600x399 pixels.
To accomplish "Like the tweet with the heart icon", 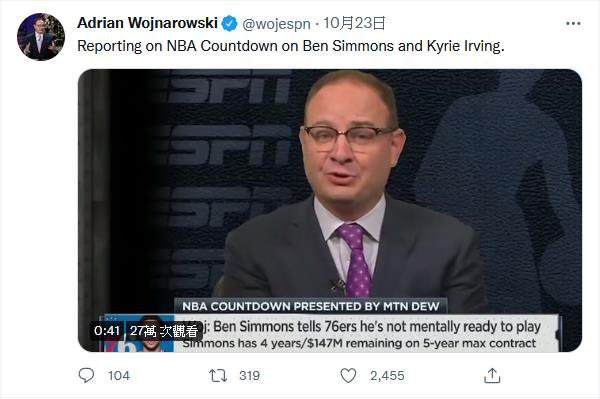I will coord(348,376).
